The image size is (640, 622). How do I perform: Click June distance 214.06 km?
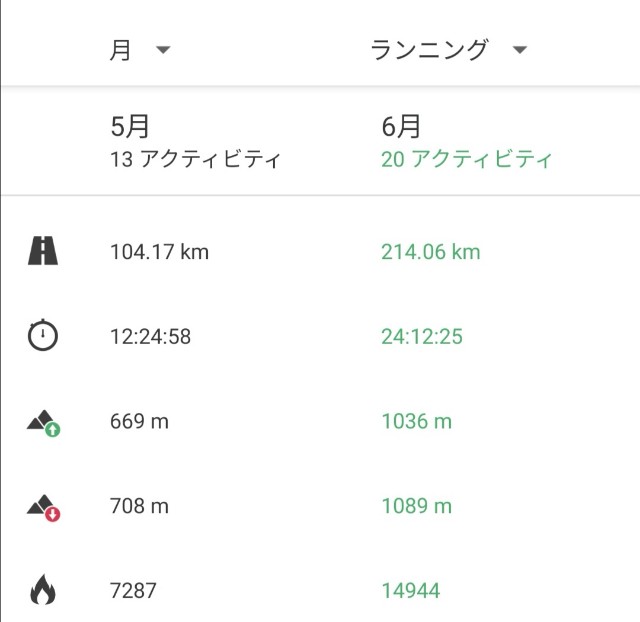coord(431,252)
